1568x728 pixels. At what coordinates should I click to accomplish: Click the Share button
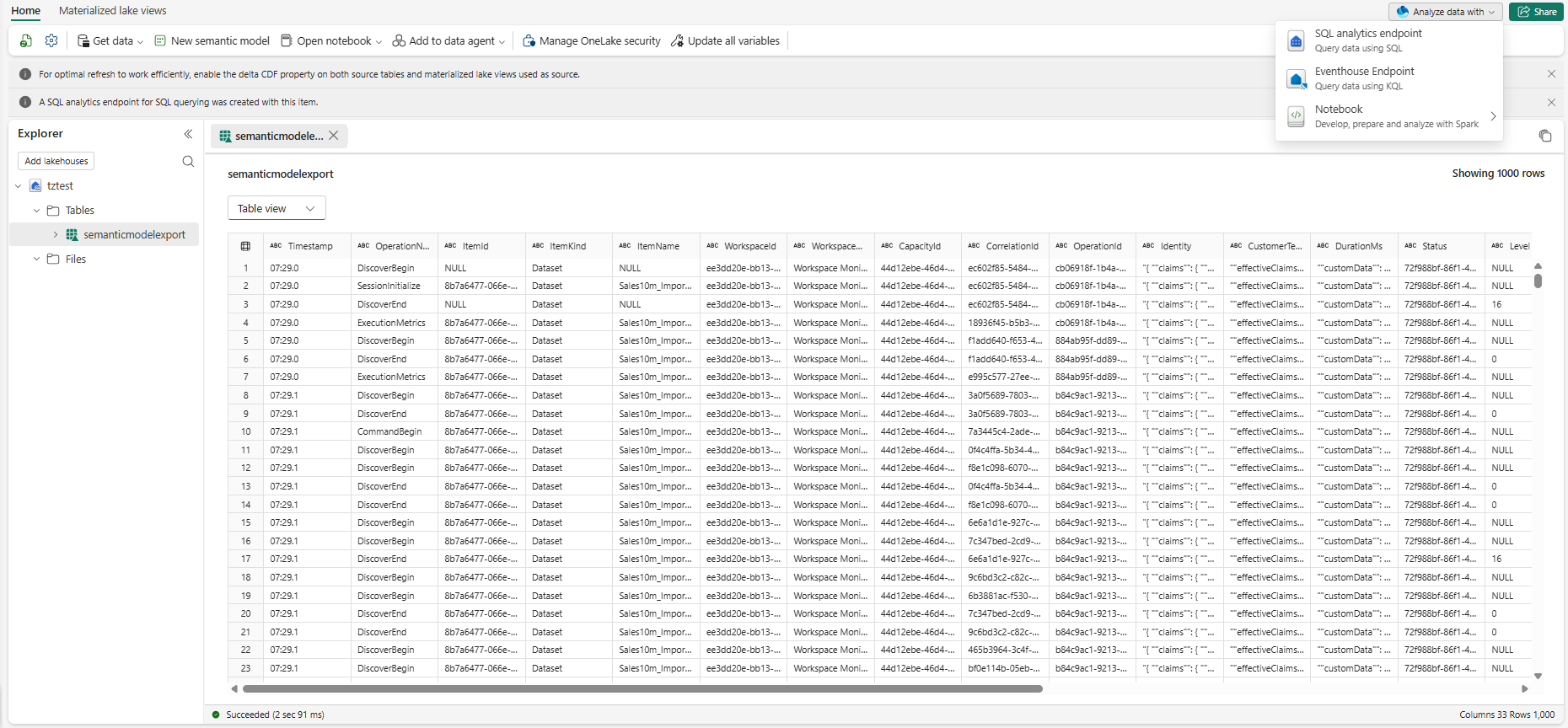click(x=1536, y=12)
